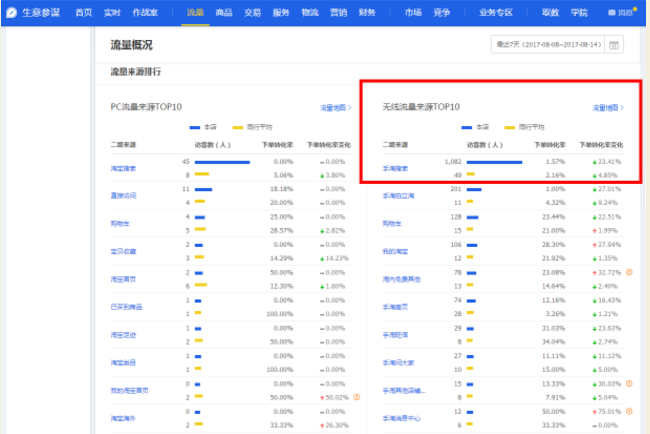Open the 淘宝首页 source link
The width and height of the screenshot is (650, 434).
point(123,279)
